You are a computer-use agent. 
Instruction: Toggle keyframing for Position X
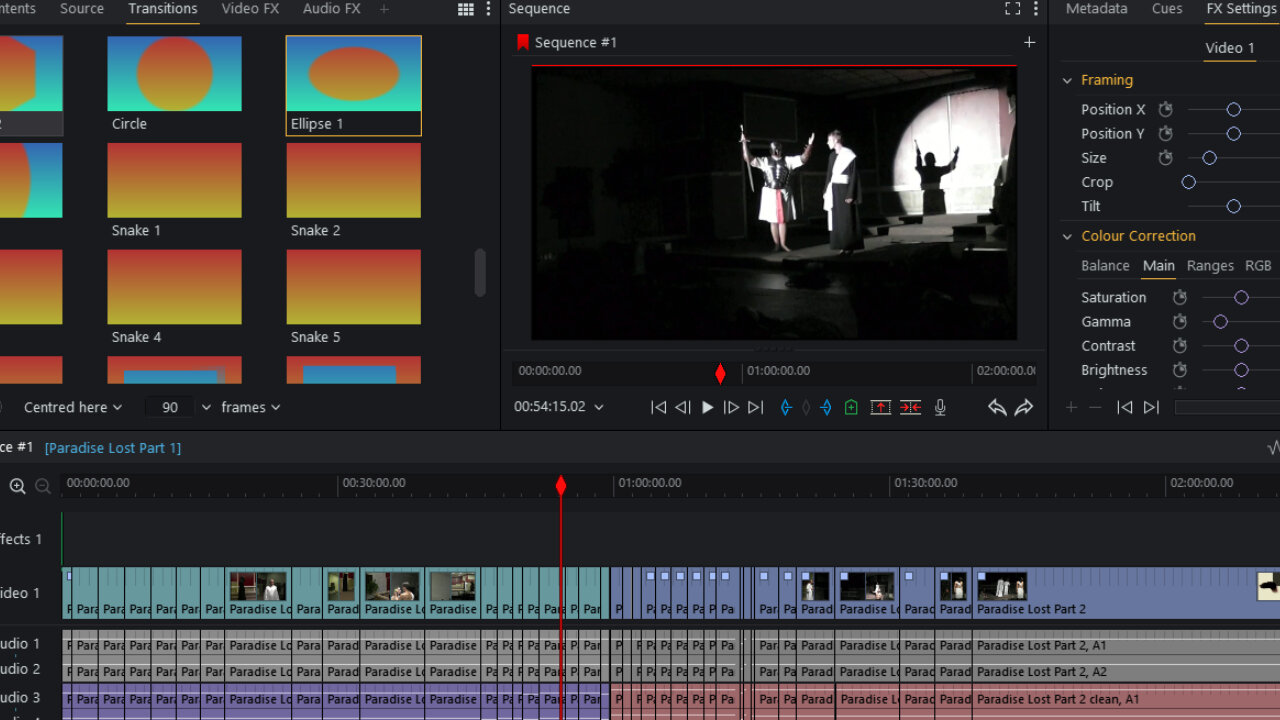pos(1165,109)
